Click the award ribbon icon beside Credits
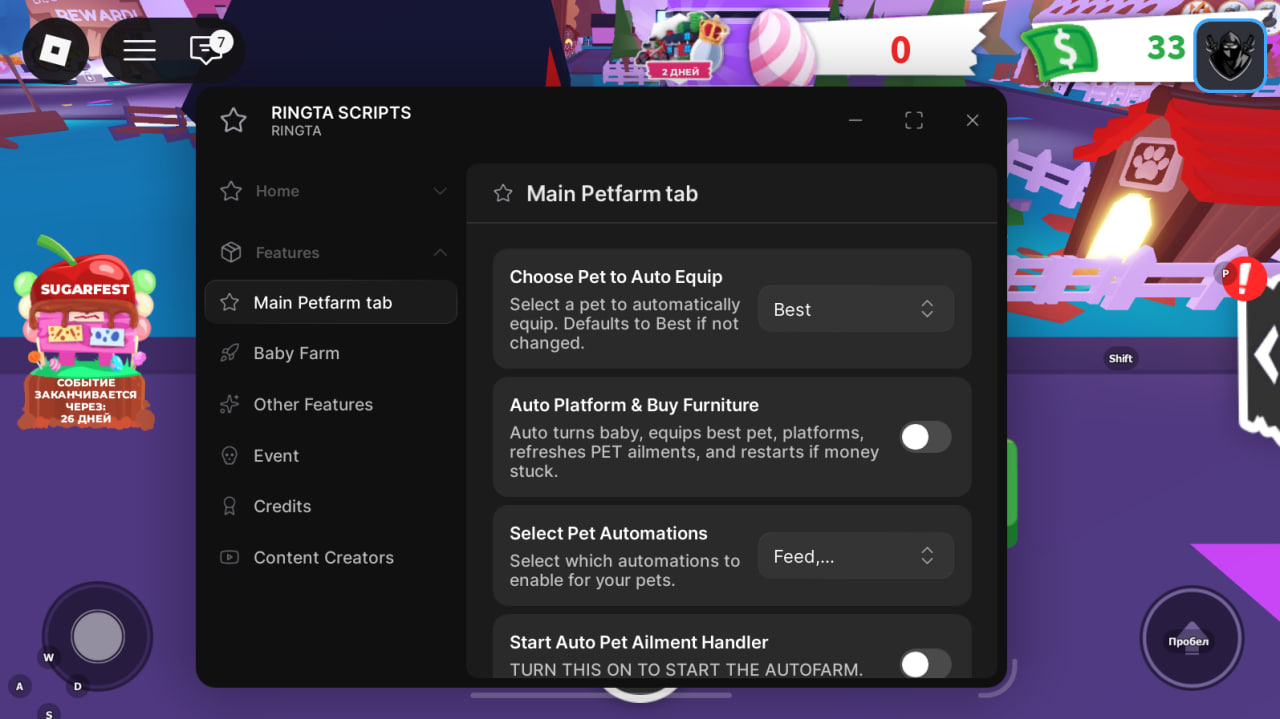Viewport: 1280px width, 719px height. (x=230, y=506)
